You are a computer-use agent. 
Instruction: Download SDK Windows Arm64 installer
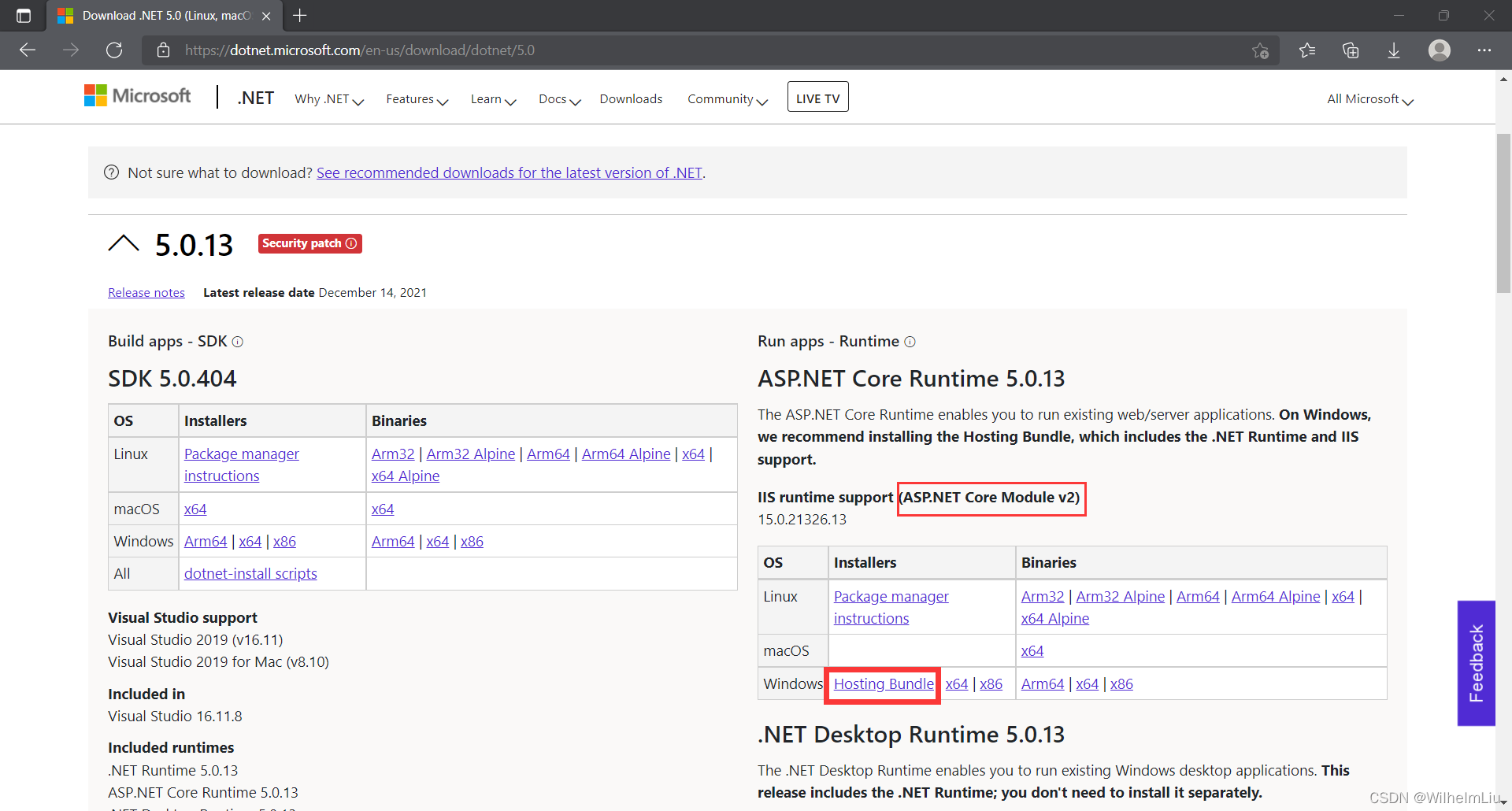point(206,542)
